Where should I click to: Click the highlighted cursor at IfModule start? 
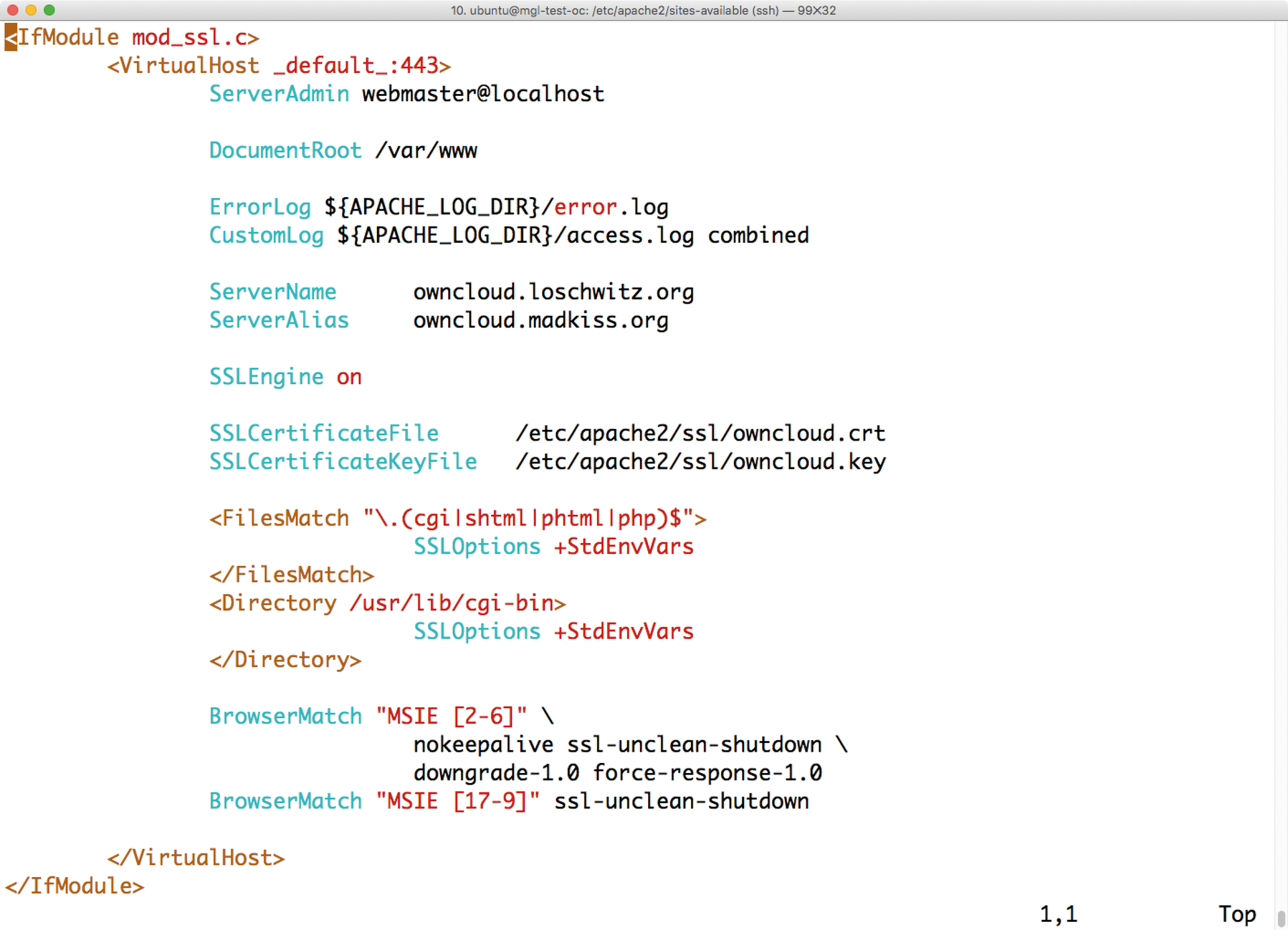pos(11,37)
